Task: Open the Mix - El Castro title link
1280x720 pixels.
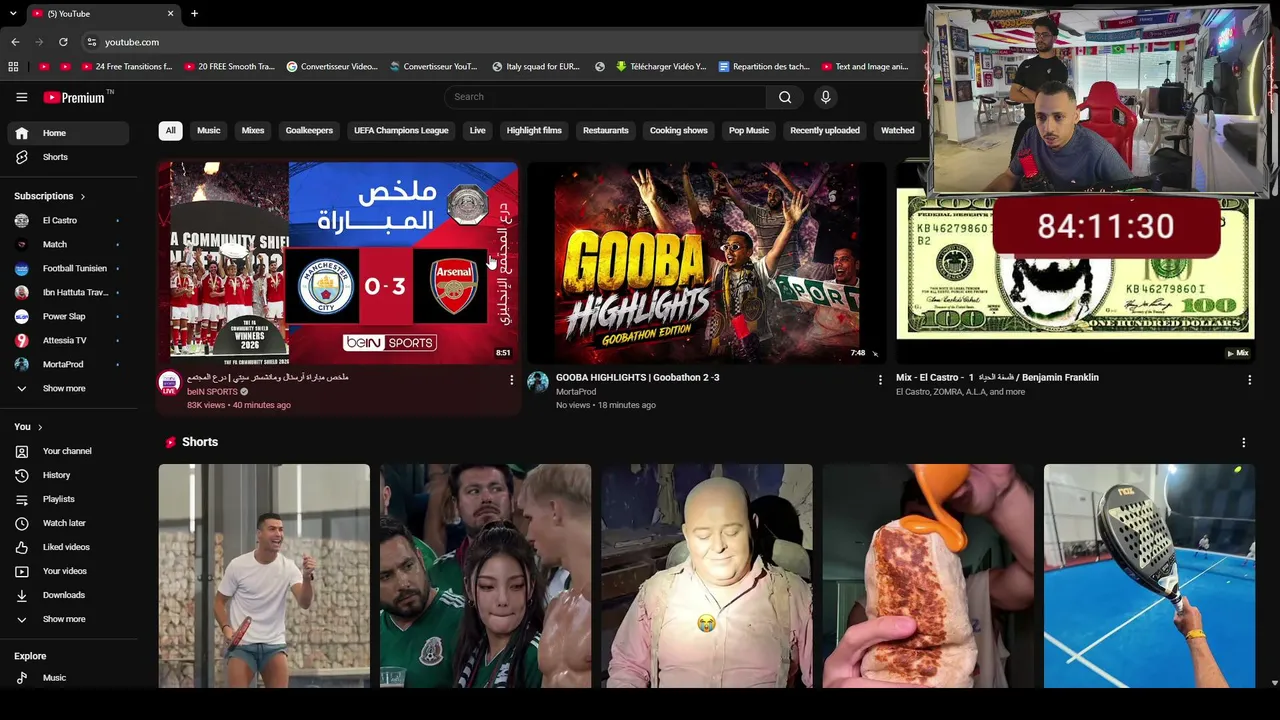Action: click(997, 378)
